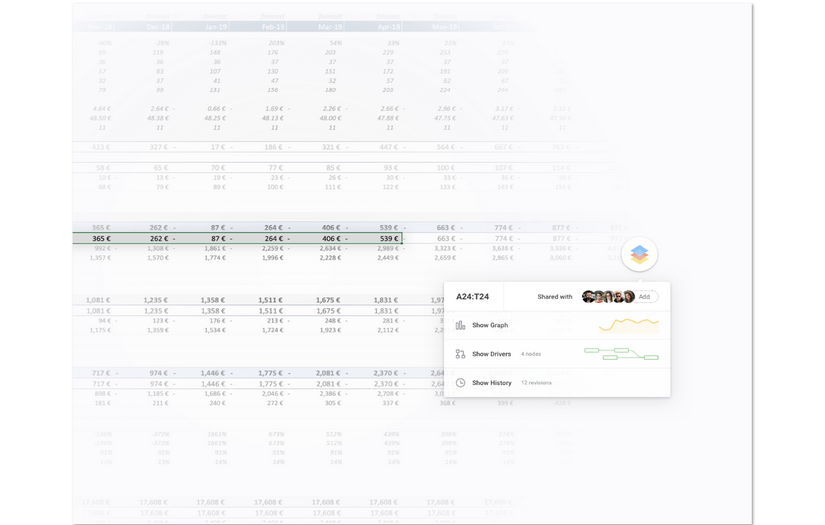825x525 pixels.
Task: Open the yellow line graph preview thumbnail
Action: 629,325
